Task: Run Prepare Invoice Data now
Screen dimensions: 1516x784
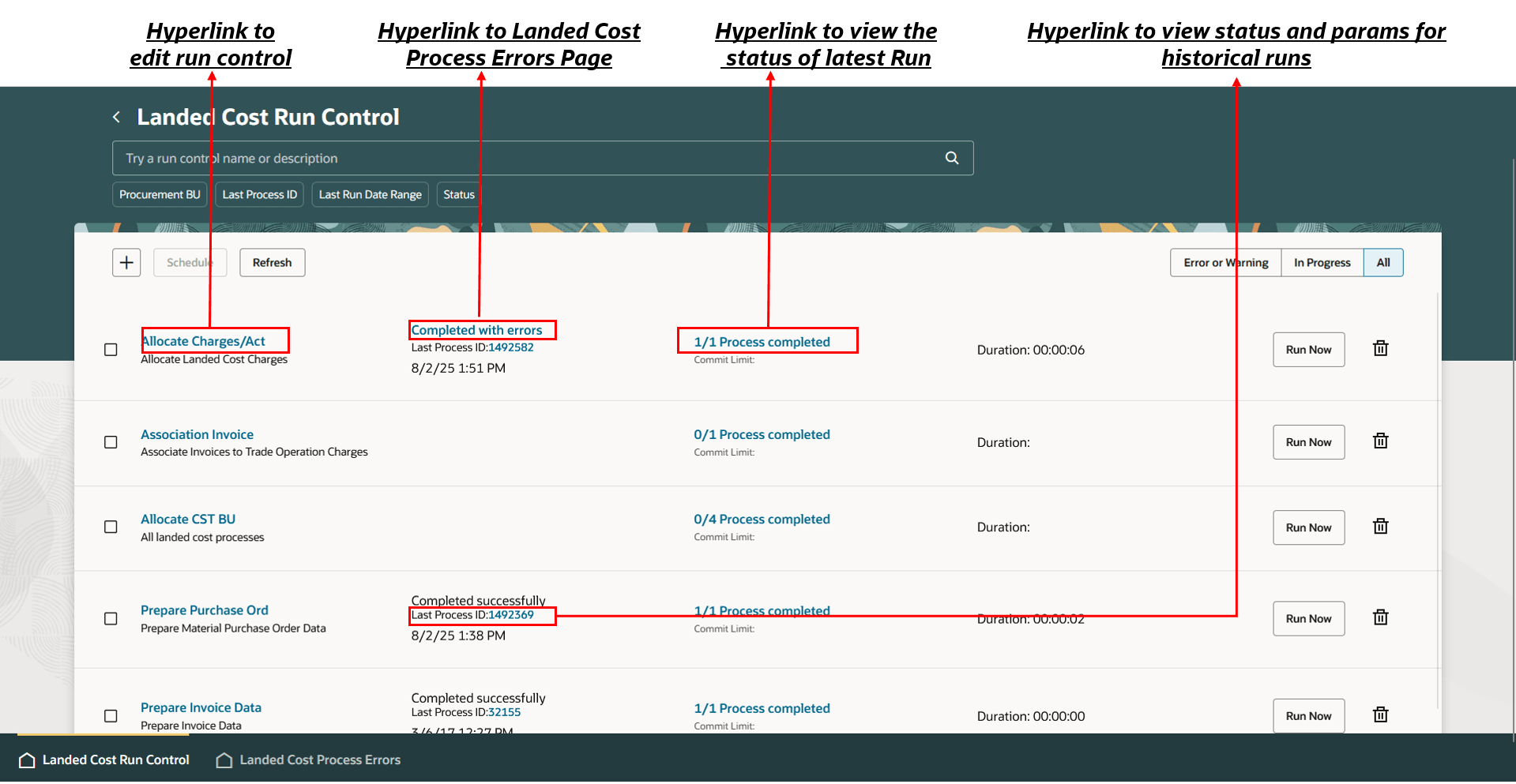Action: 1308,716
